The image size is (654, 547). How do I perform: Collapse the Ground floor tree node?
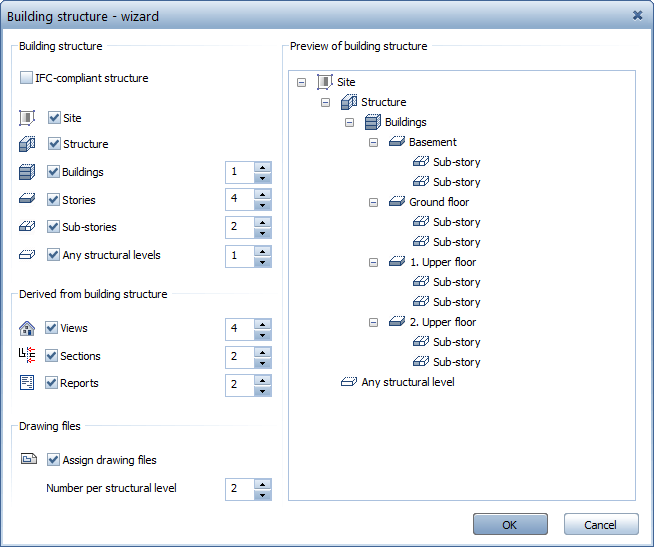374,203
